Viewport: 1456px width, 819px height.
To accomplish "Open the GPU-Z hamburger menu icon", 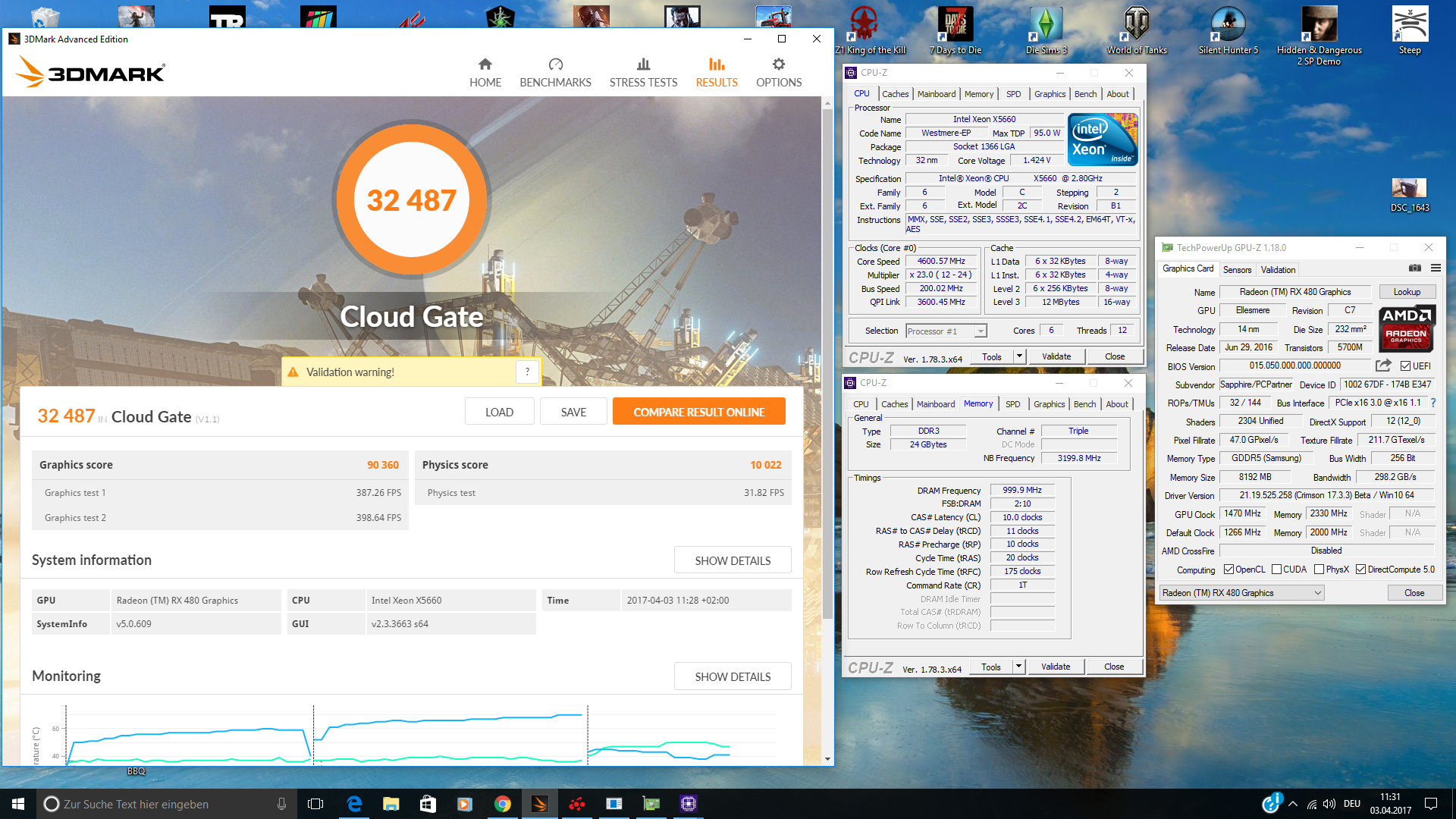I will pos(1436,268).
